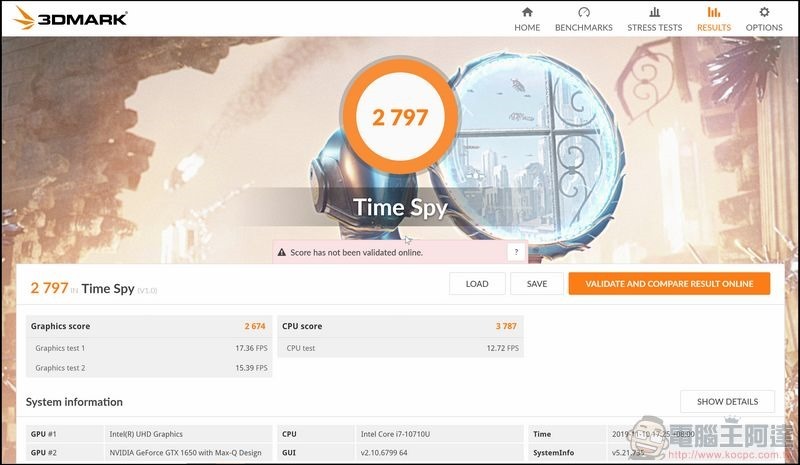Click the 2 797 score circle
Screen dimensions: 800x465
[x=400, y=117]
